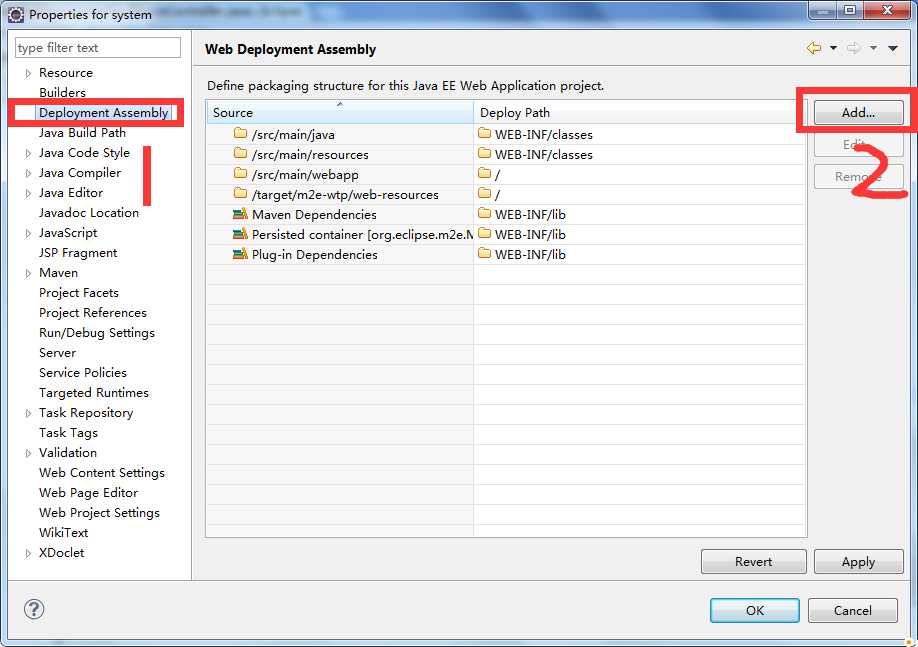Open the Targeted Runtimes page
Image resolution: width=918 pixels, height=647 pixels.
94,392
